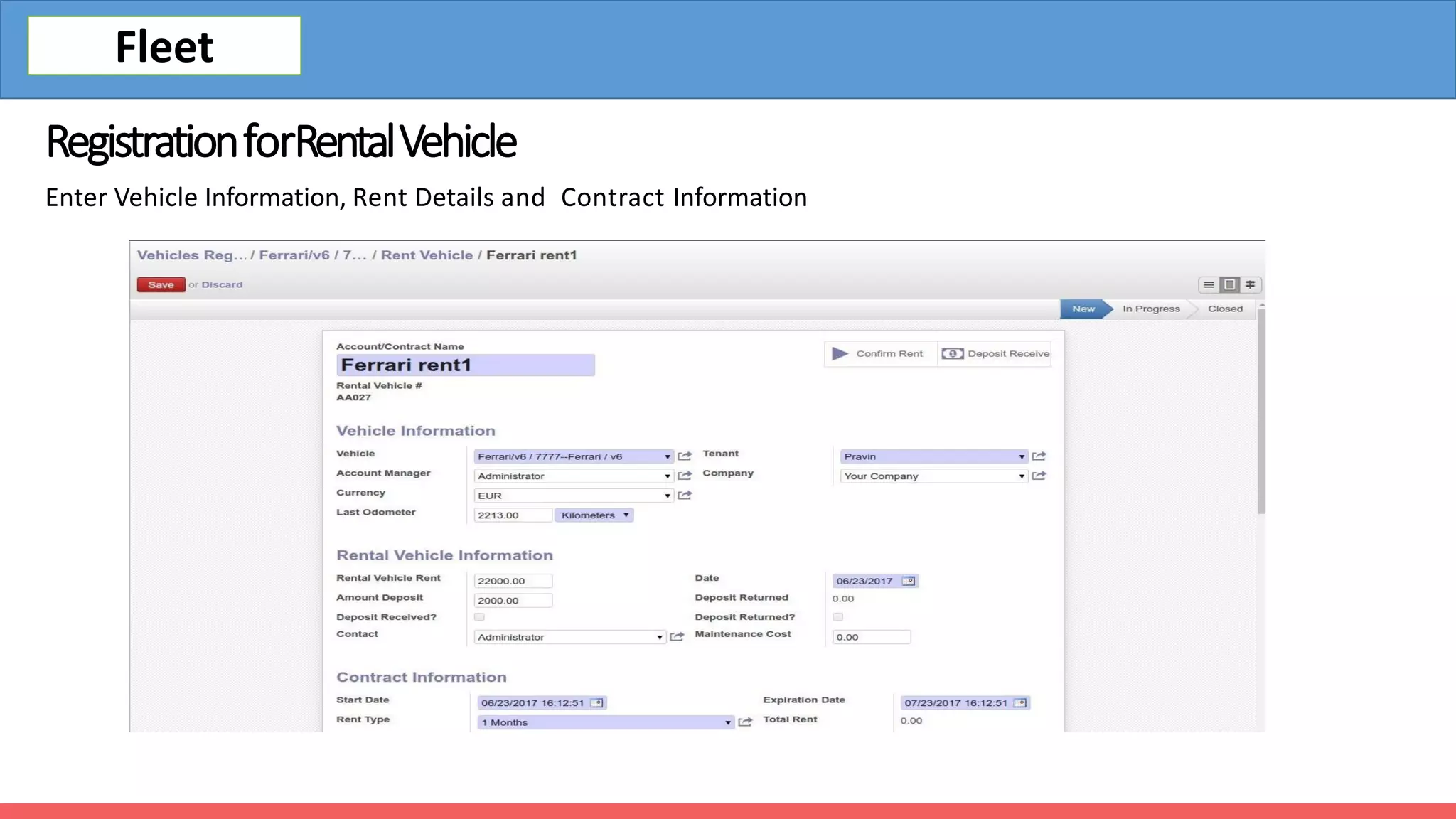Viewport: 1456px width, 819px height.
Task: Open calendar picker for Start Date
Action: pyautogui.click(x=596, y=703)
